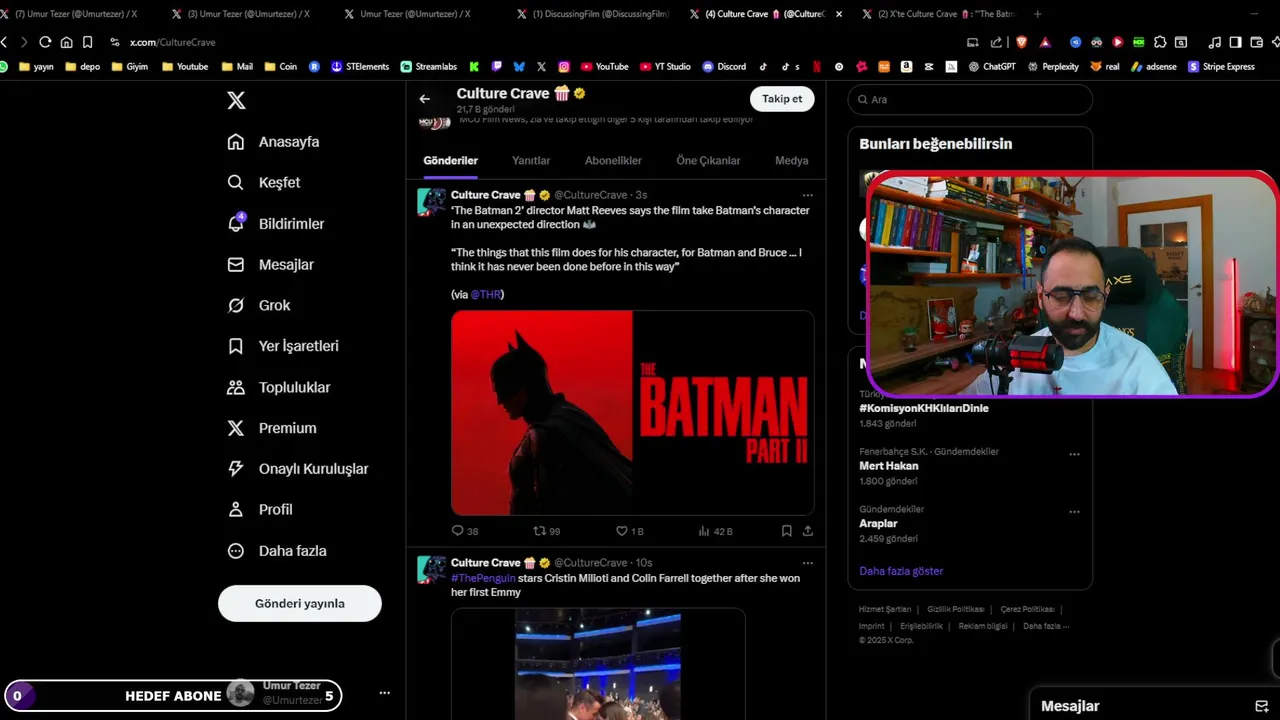Open more options for Mert Hakan trend
1280x720 pixels.
click(x=1074, y=454)
